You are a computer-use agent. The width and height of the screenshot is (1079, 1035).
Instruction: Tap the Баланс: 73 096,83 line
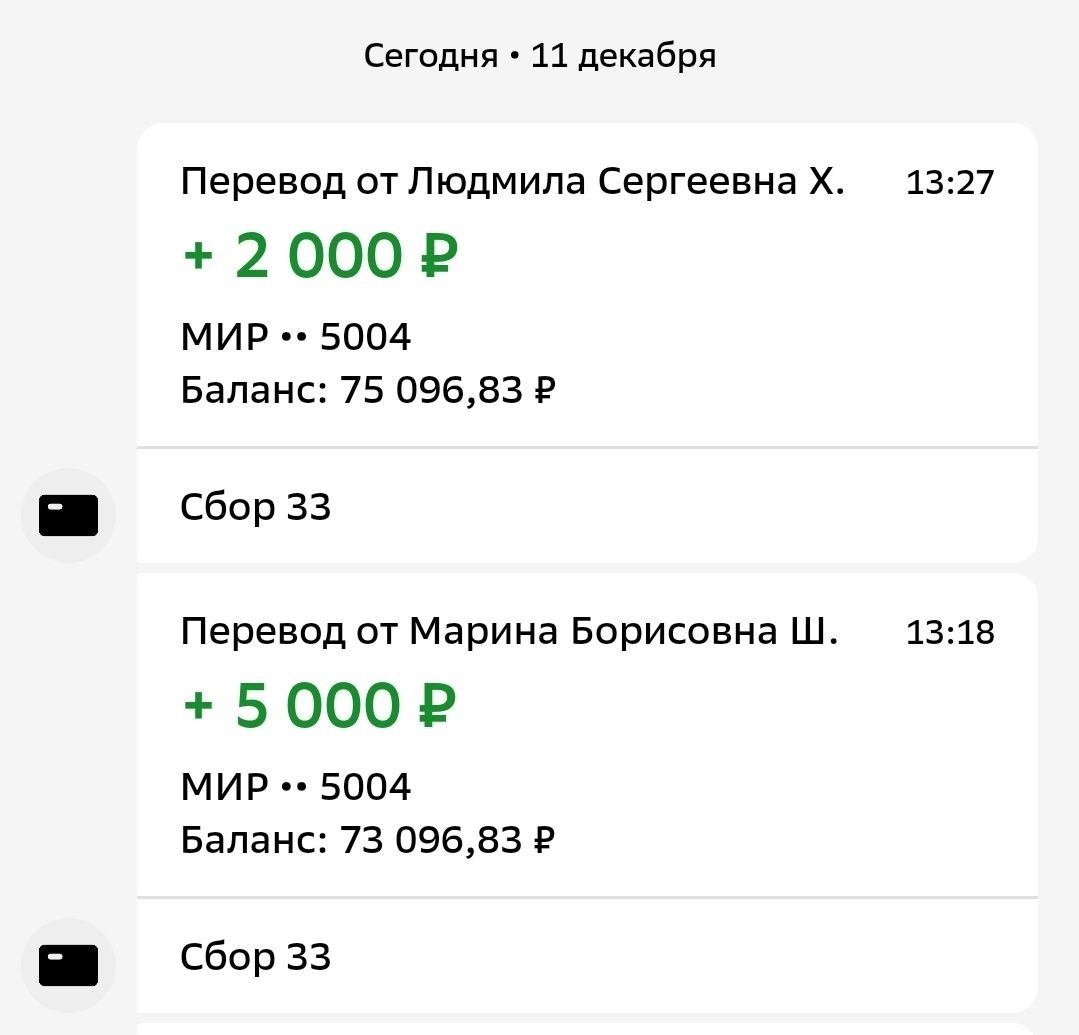tap(367, 840)
